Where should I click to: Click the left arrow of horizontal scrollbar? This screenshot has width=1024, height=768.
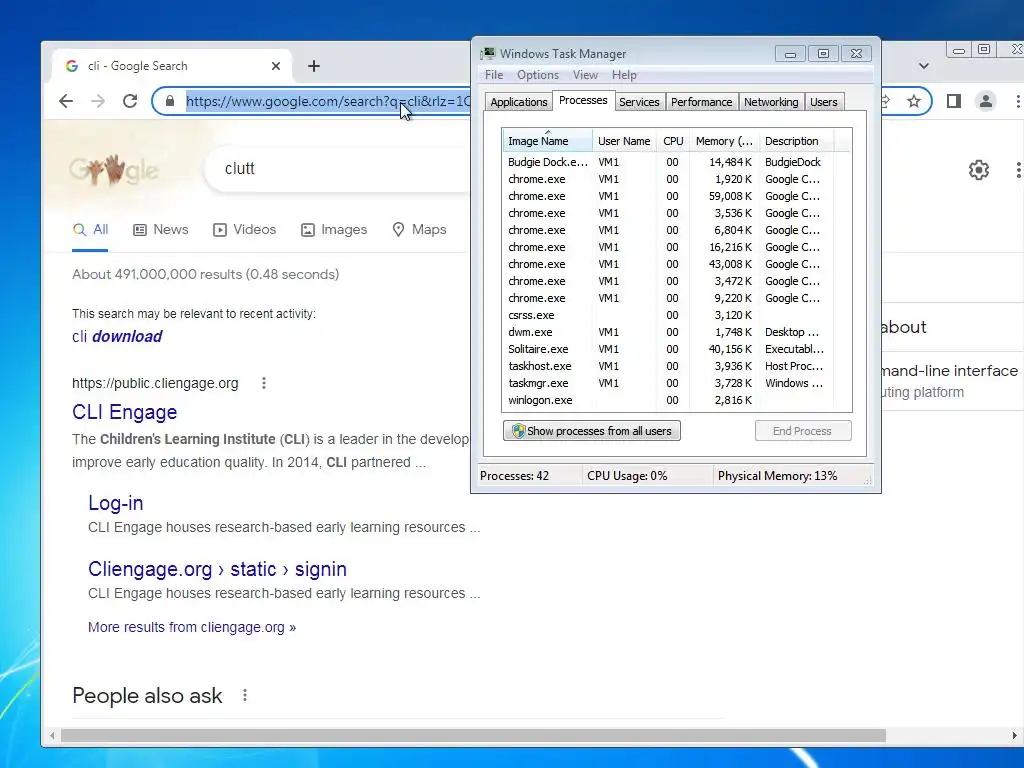(x=52, y=736)
